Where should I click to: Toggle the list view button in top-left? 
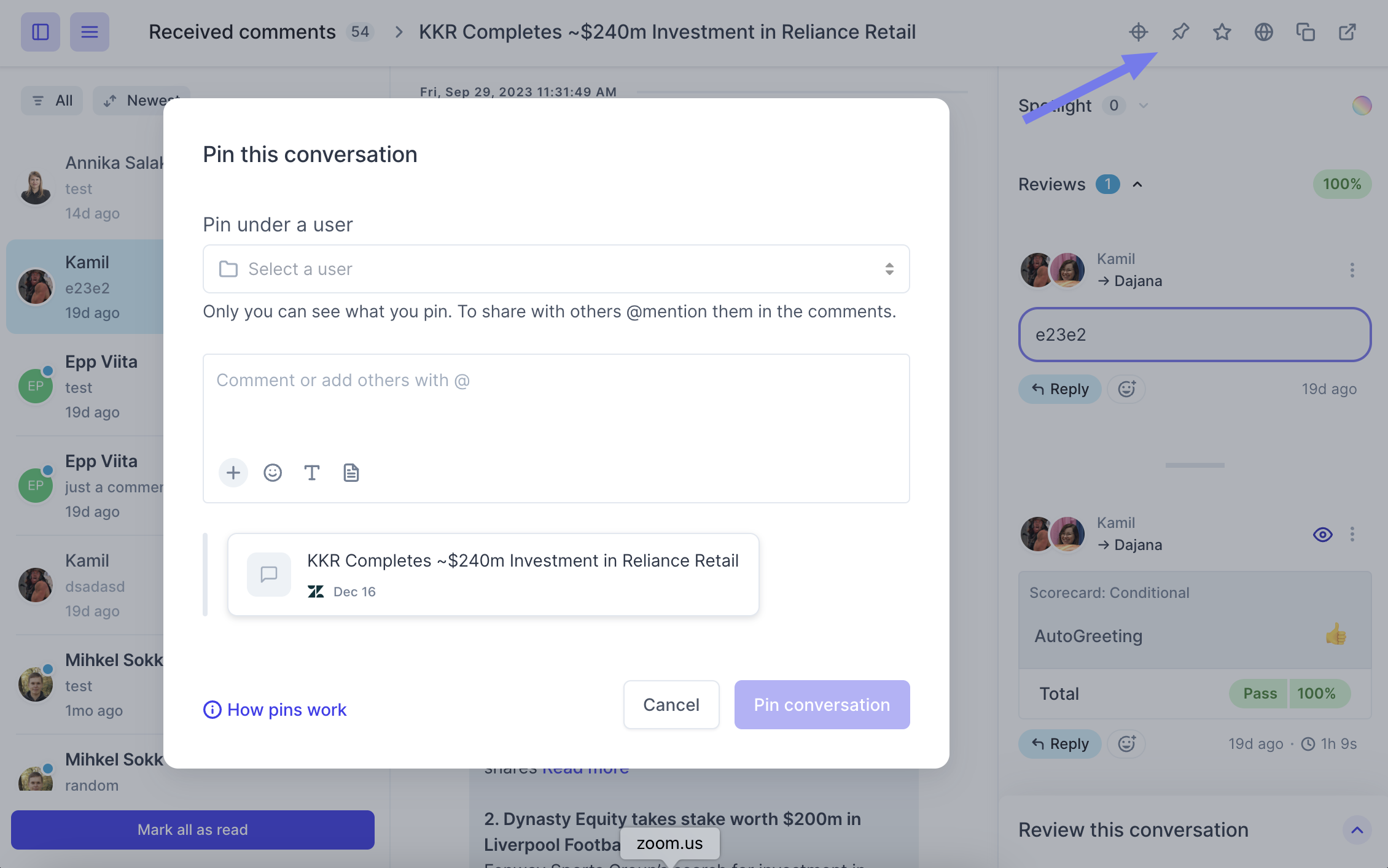pos(89,31)
